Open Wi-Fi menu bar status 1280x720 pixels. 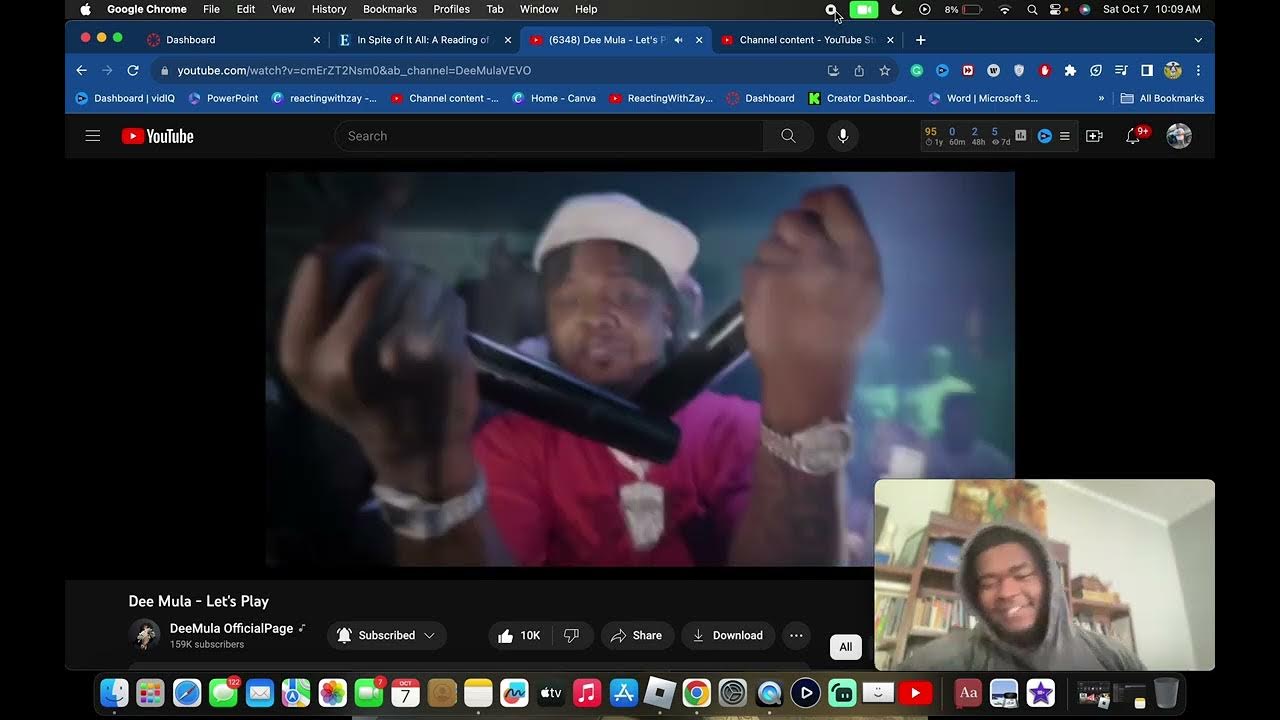[1005, 9]
